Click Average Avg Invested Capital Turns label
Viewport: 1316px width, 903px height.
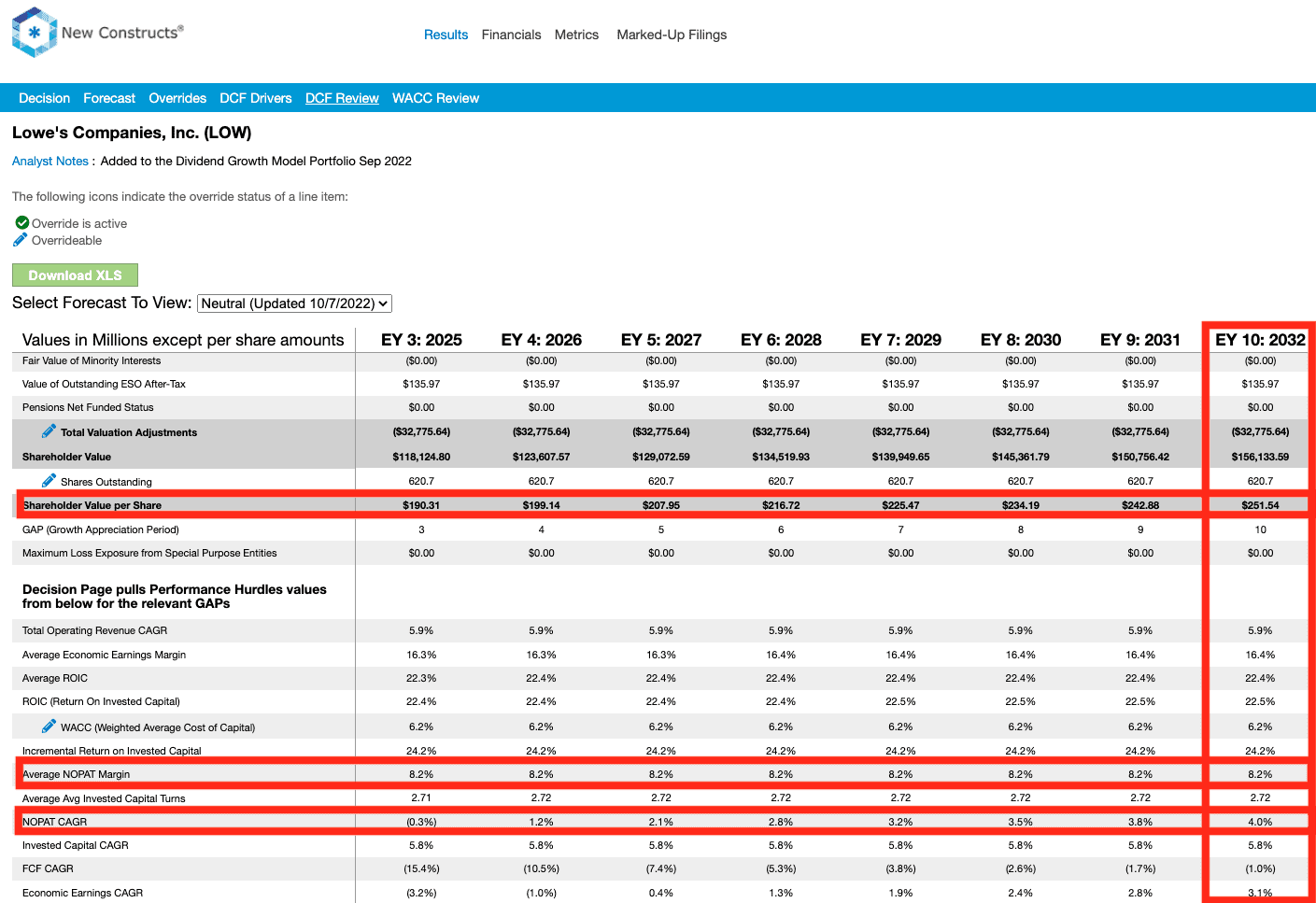[x=104, y=798]
